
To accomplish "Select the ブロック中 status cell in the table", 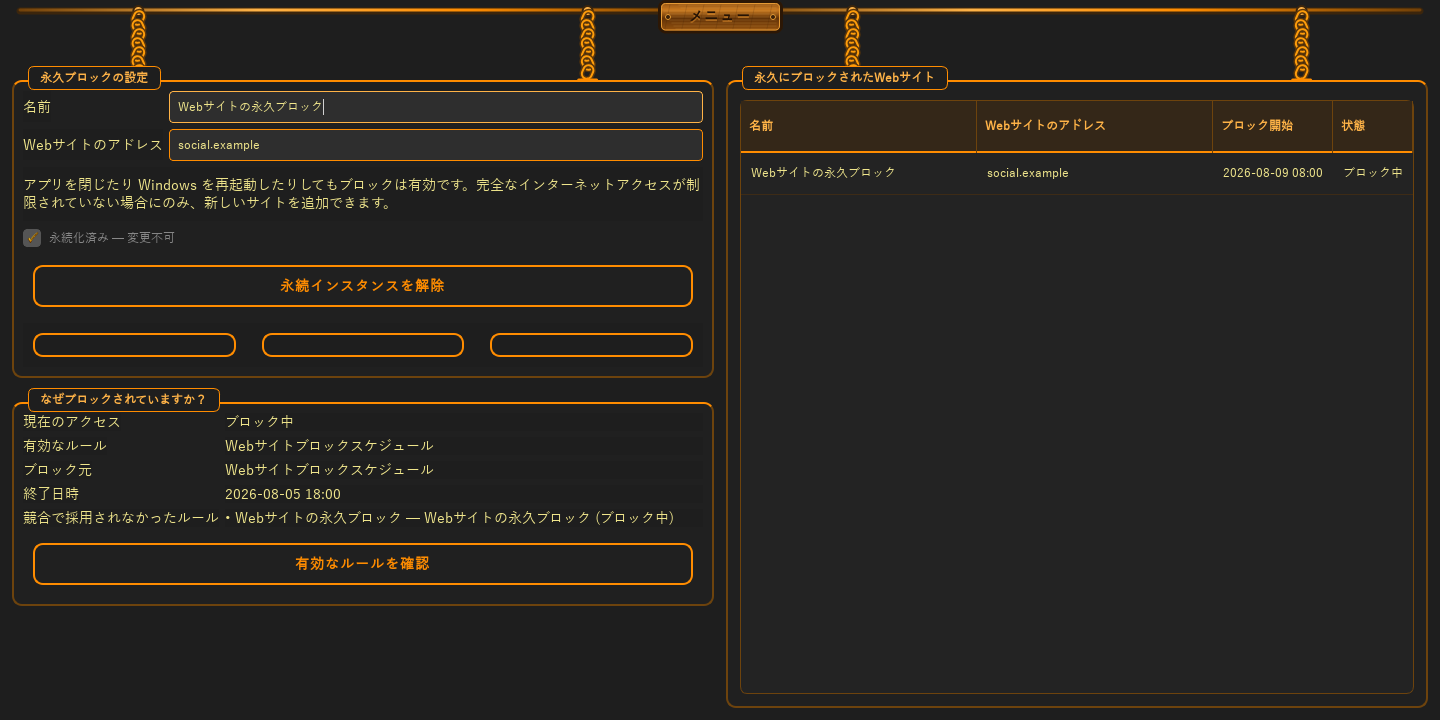I will 1373,173.
